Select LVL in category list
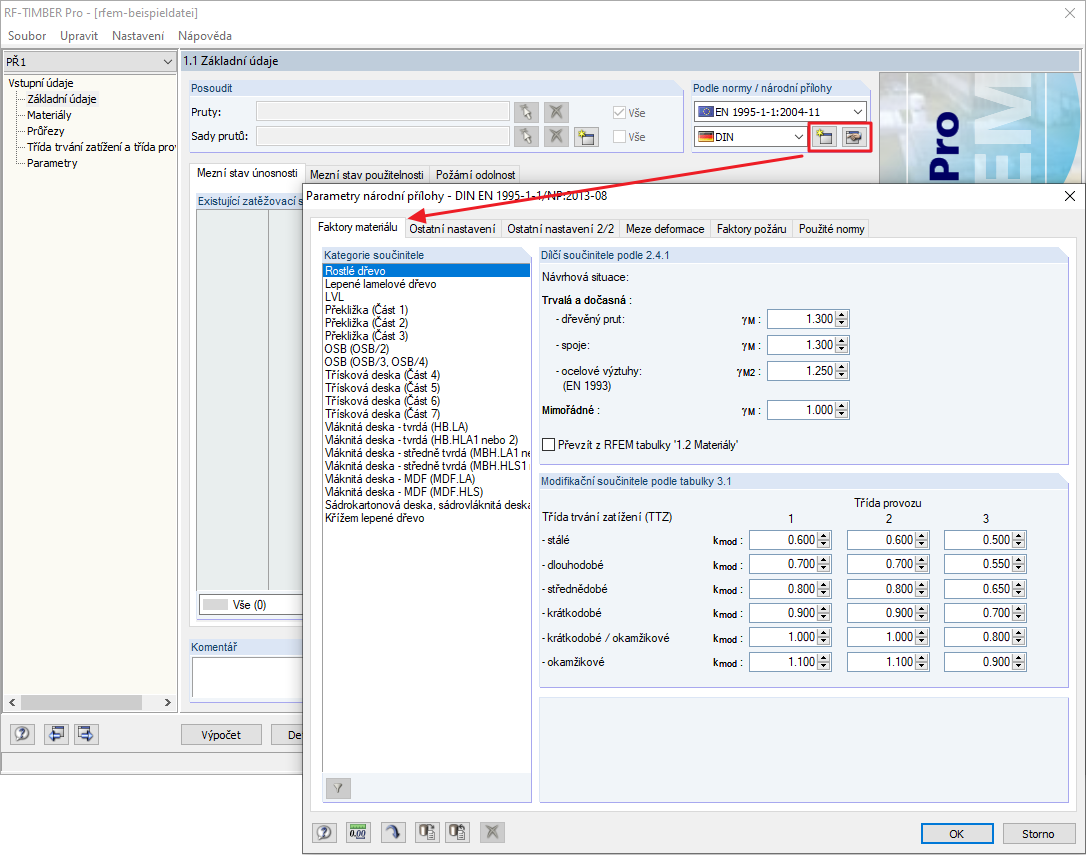 click(x=426, y=297)
